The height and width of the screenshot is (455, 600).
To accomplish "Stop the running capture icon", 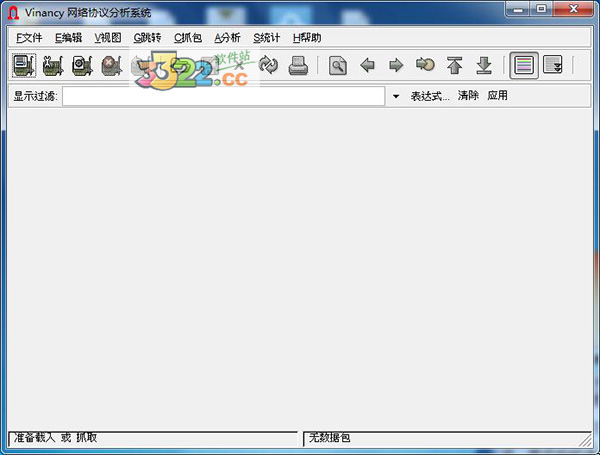I will (x=111, y=65).
